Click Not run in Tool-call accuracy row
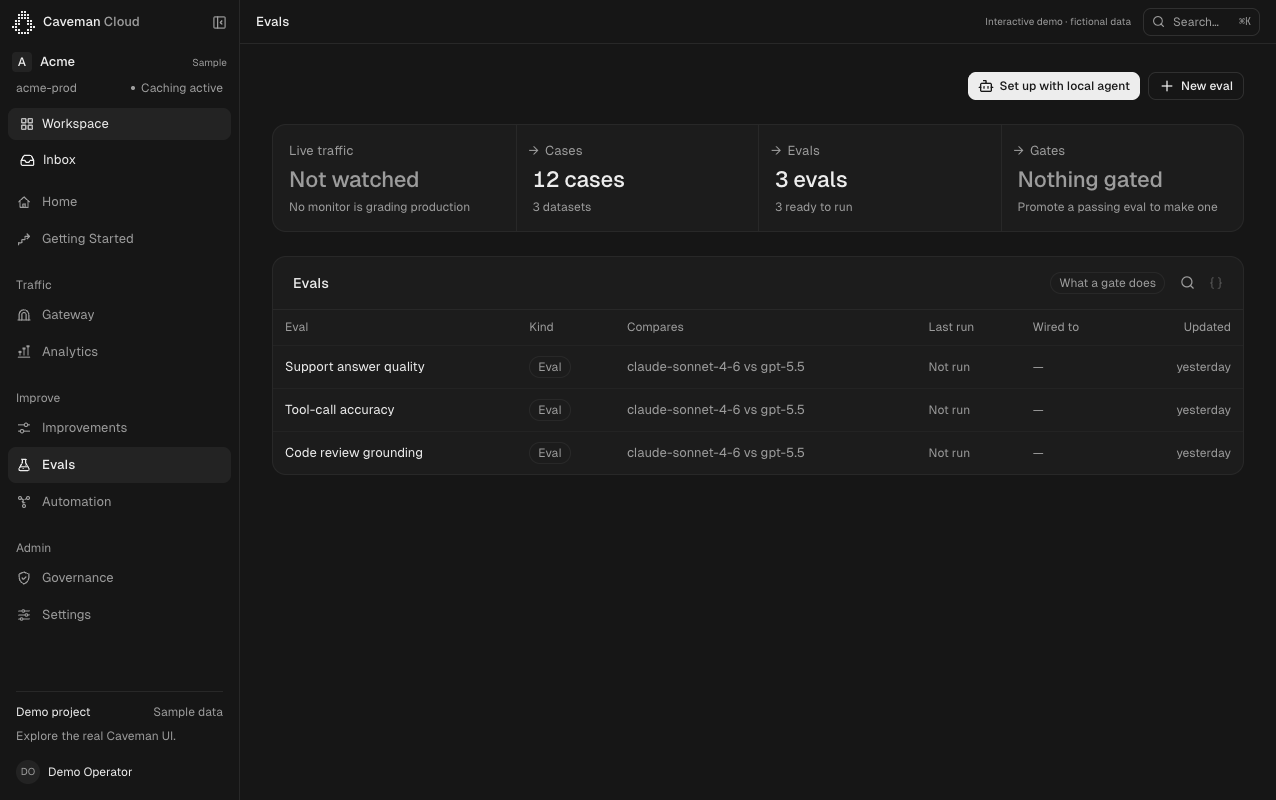This screenshot has height=800, width=1276. pyautogui.click(x=949, y=410)
